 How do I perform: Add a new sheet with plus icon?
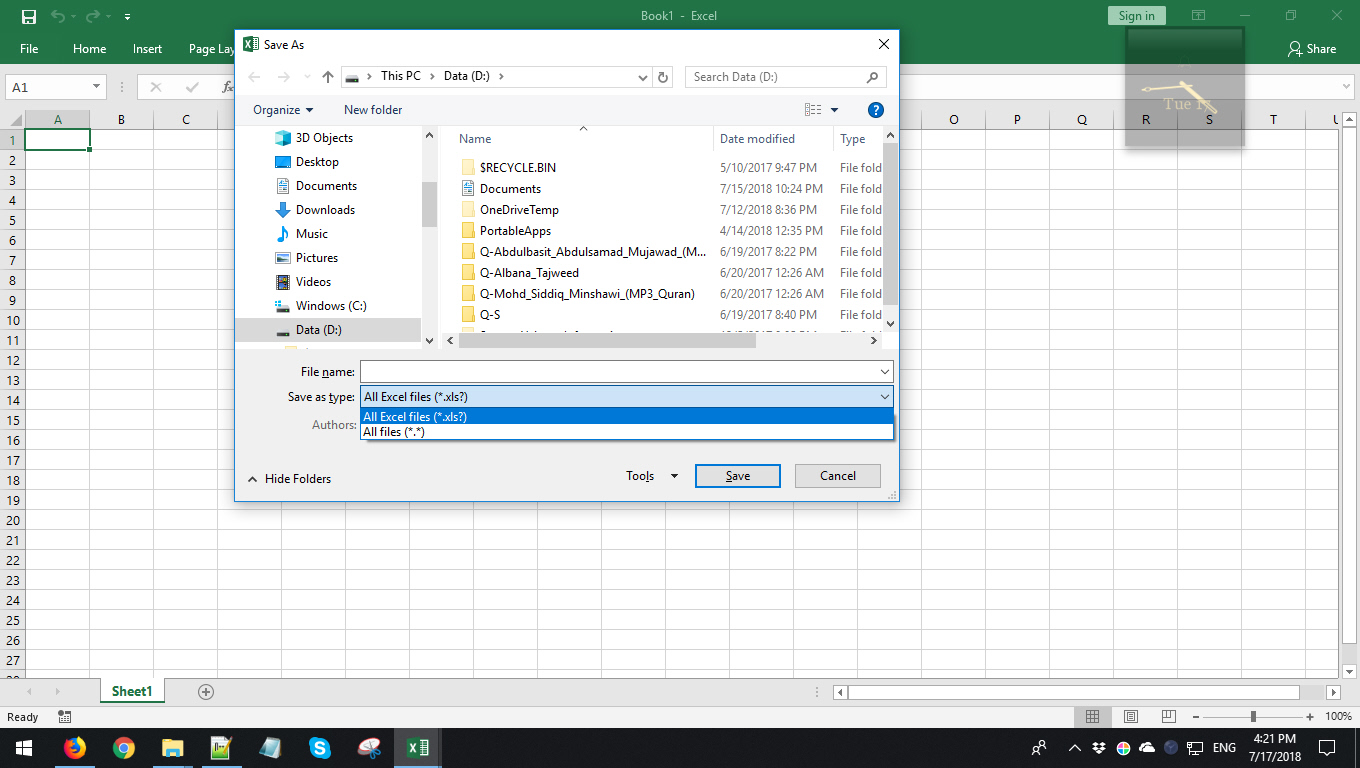tap(206, 692)
